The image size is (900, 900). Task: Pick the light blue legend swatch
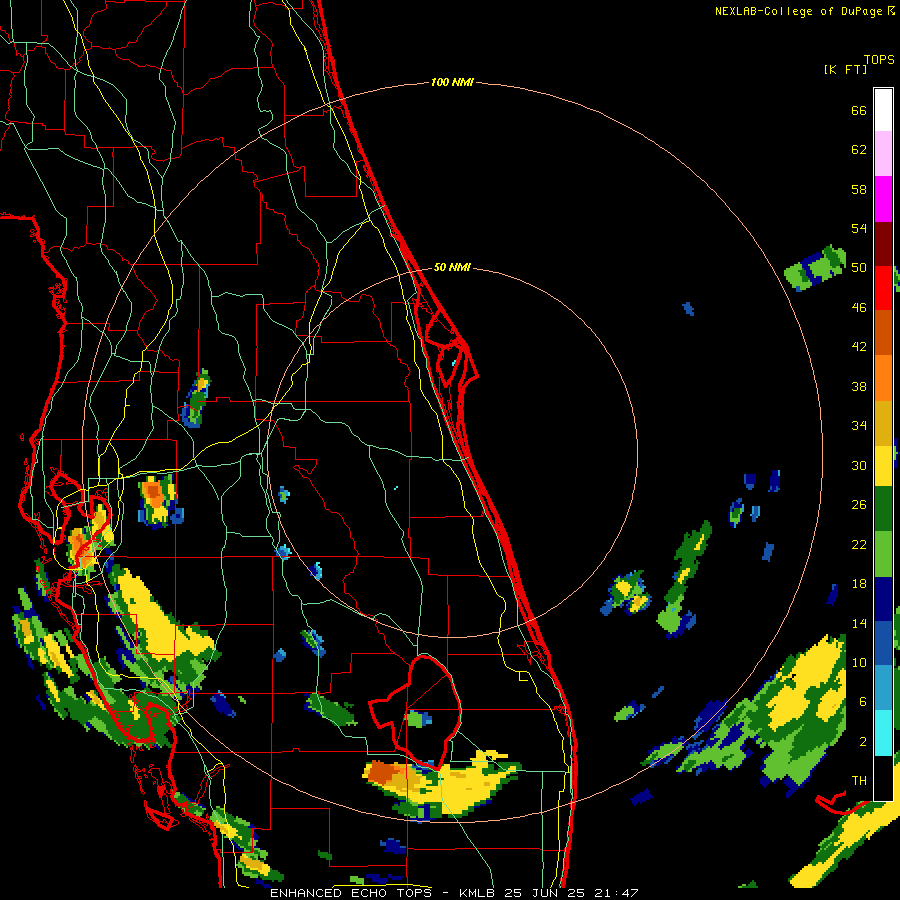point(883,688)
